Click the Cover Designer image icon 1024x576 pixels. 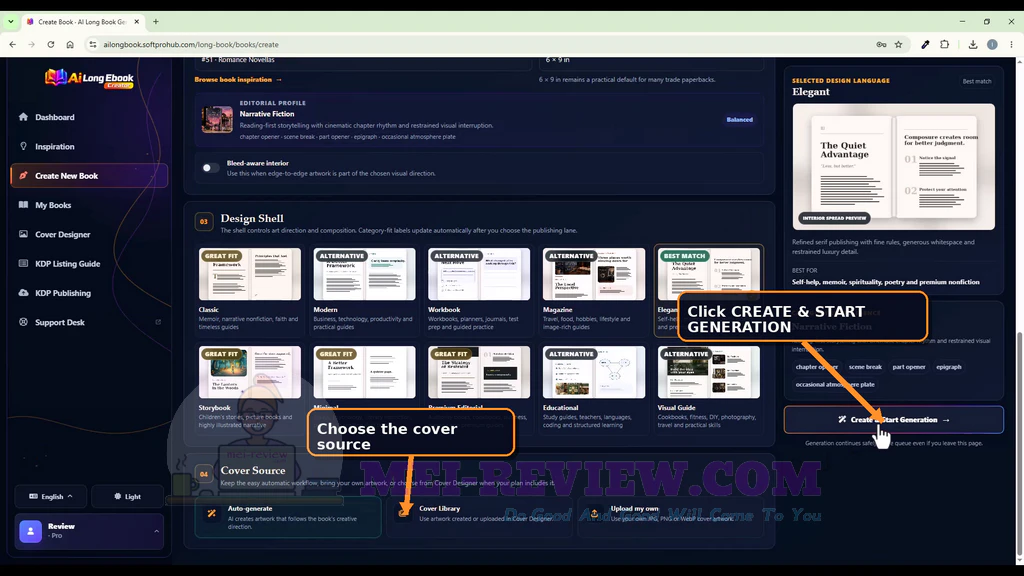click(24, 234)
